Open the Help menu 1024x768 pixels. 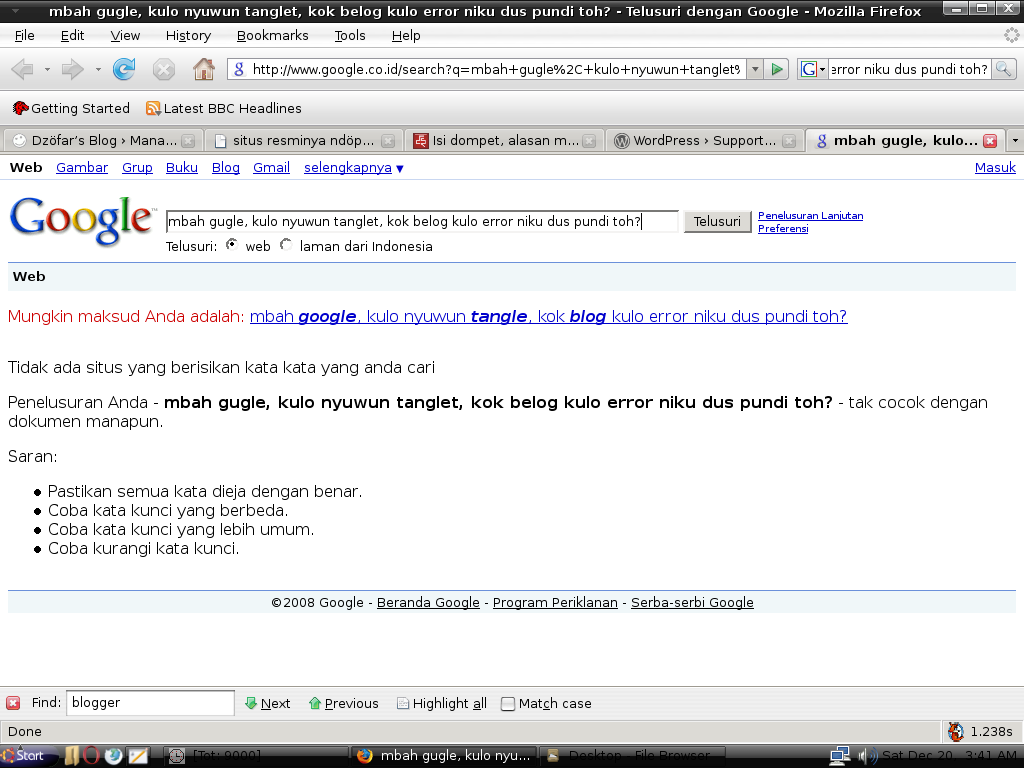click(406, 35)
